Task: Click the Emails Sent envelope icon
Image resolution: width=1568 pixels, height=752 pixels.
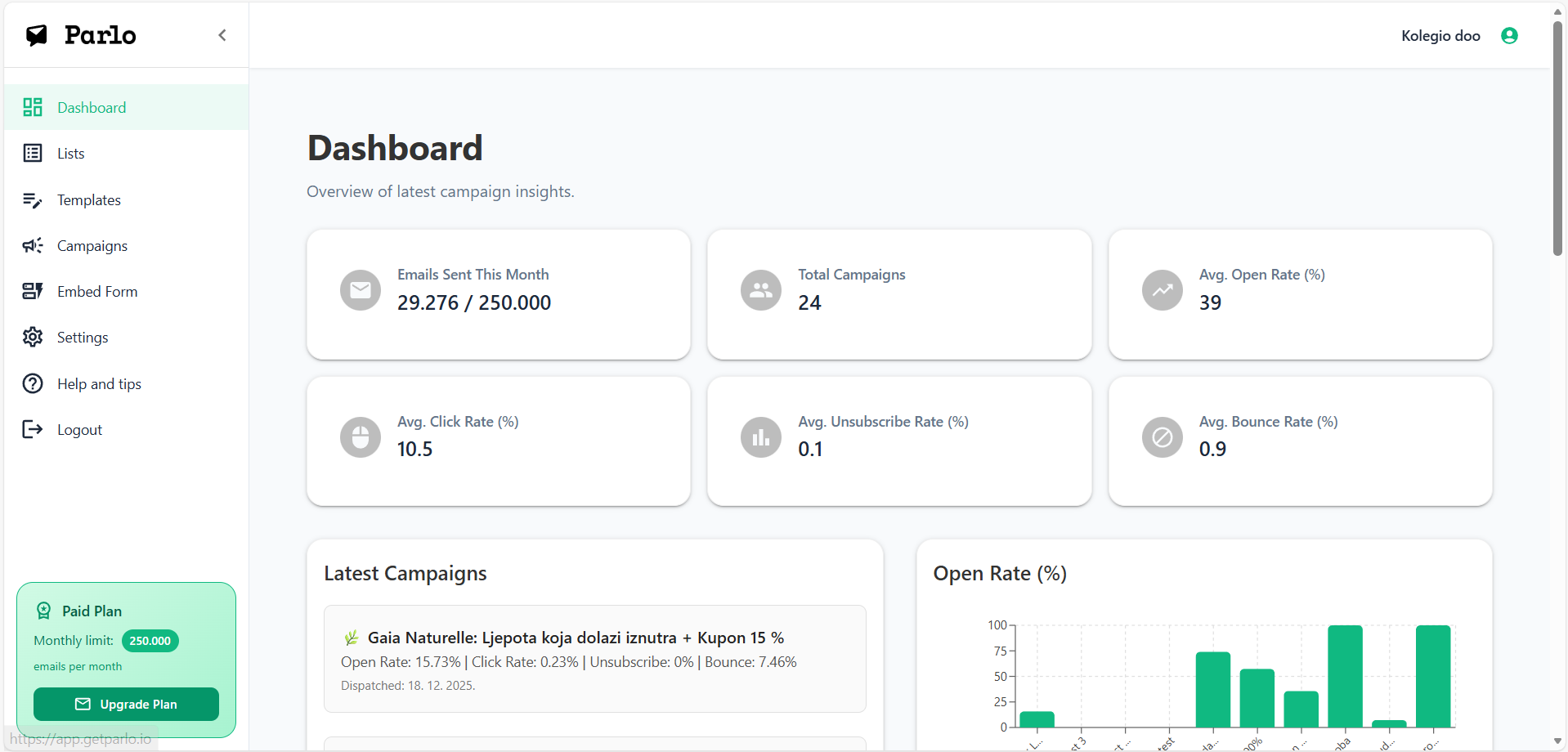Action: click(361, 290)
